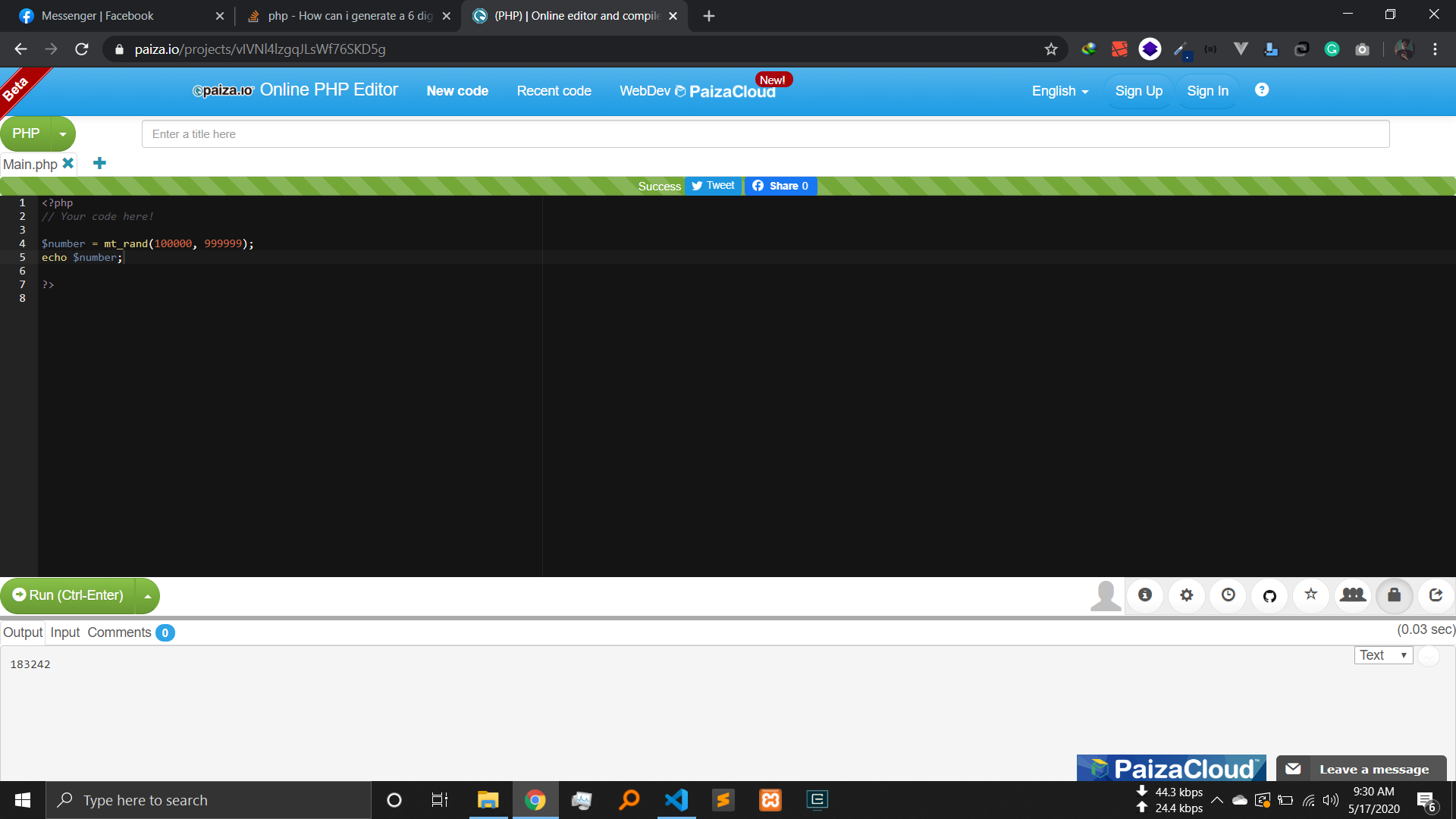This screenshot has width=1456, height=819.
Task: Star this project as favorite
Action: click(x=1311, y=595)
